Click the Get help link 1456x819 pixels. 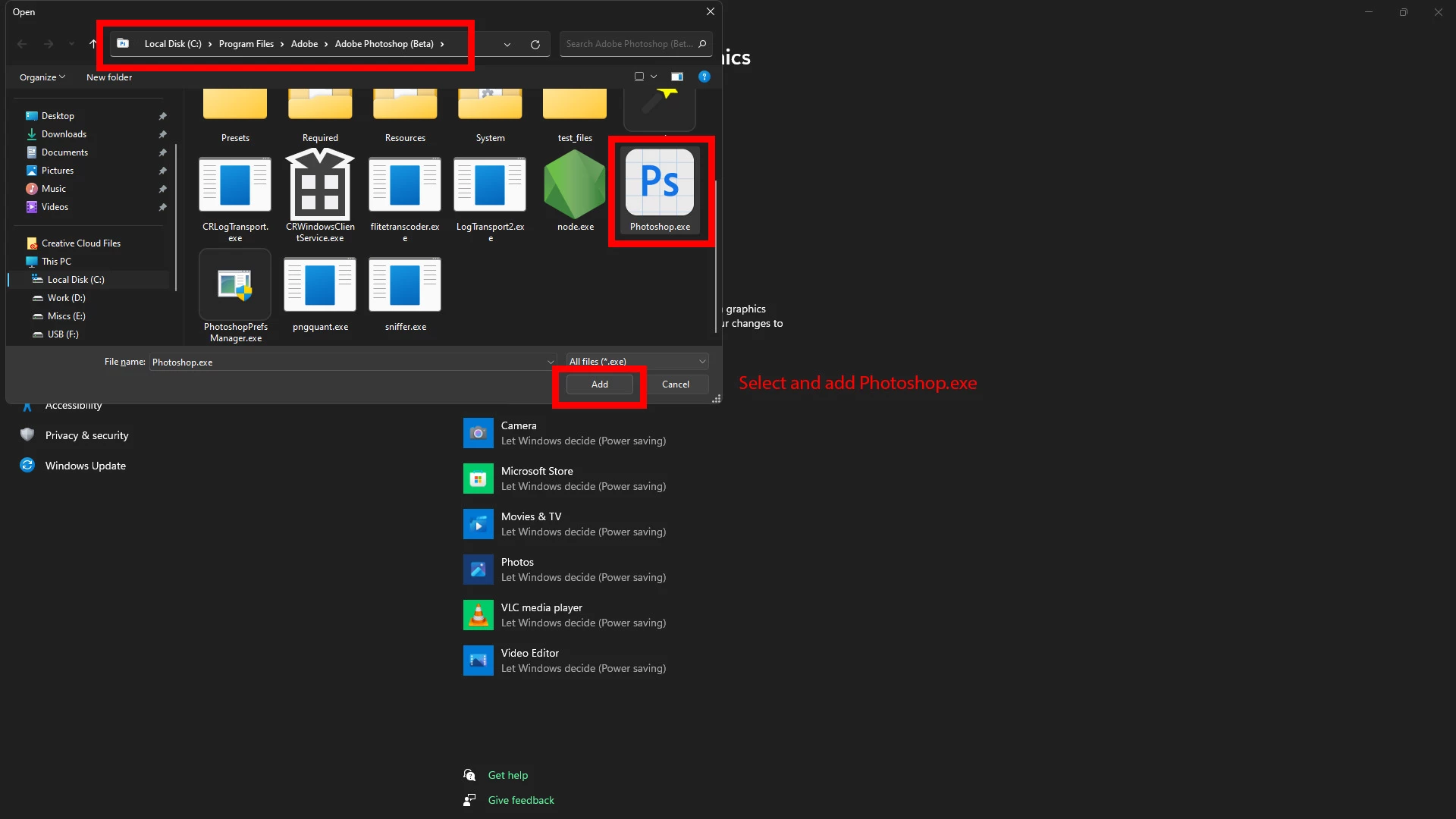[507, 775]
